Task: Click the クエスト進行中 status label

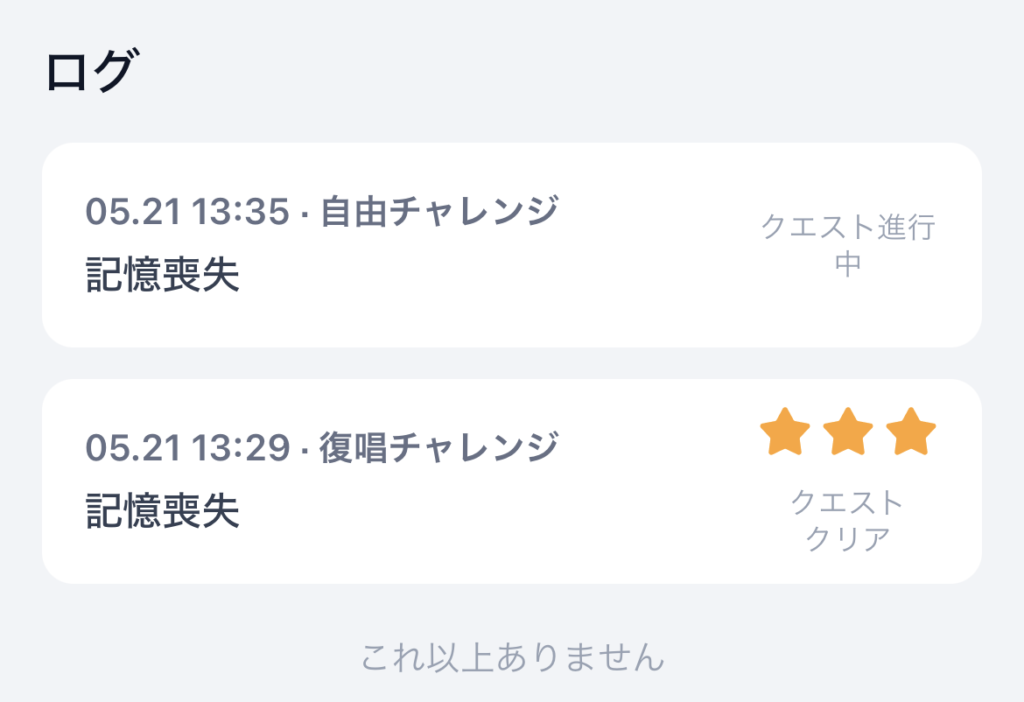Action: click(x=848, y=245)
